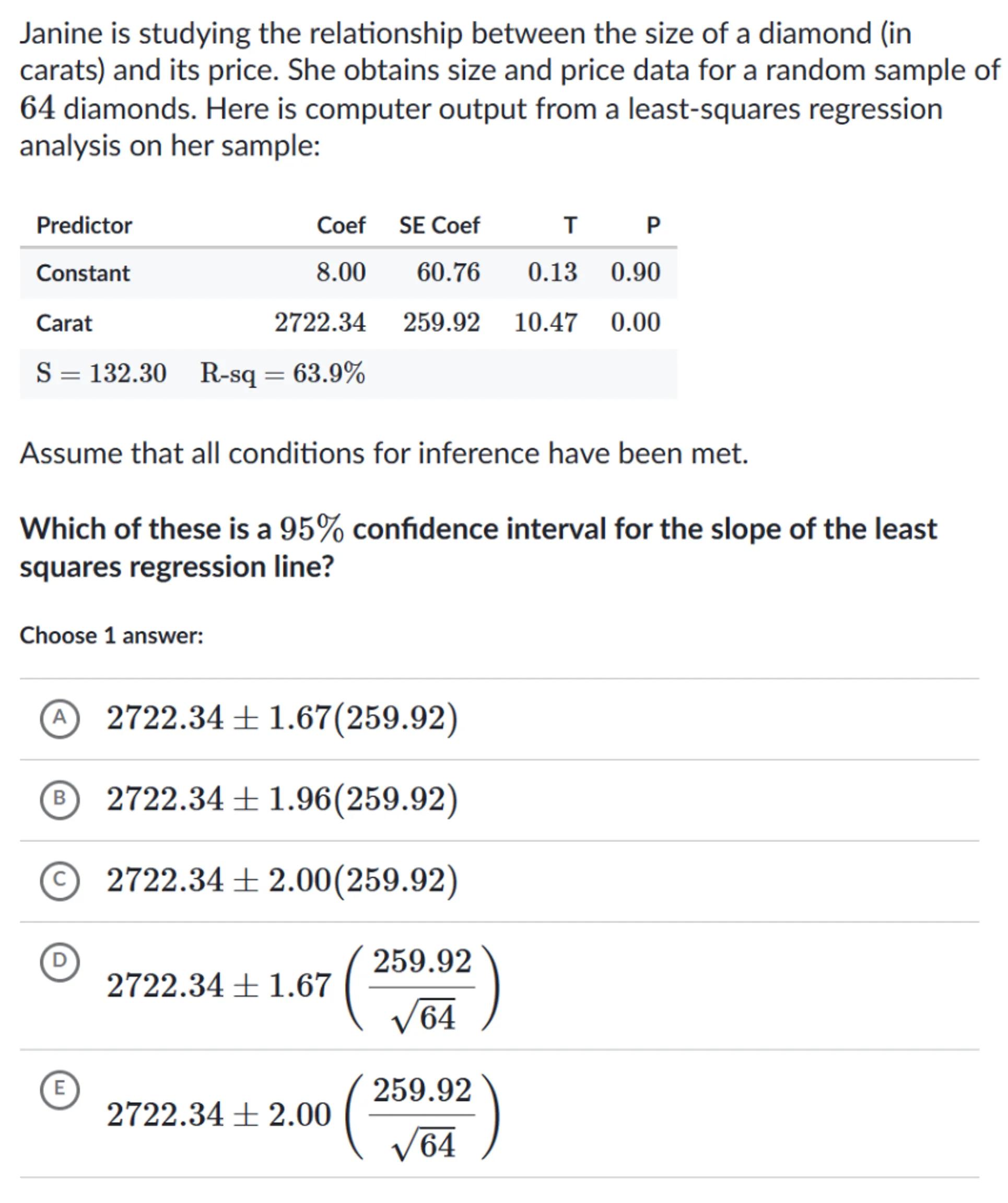Click the "T" column header
This screenshot has width=1008, height=1203.
pyautogui.click(x=570, y=225)
